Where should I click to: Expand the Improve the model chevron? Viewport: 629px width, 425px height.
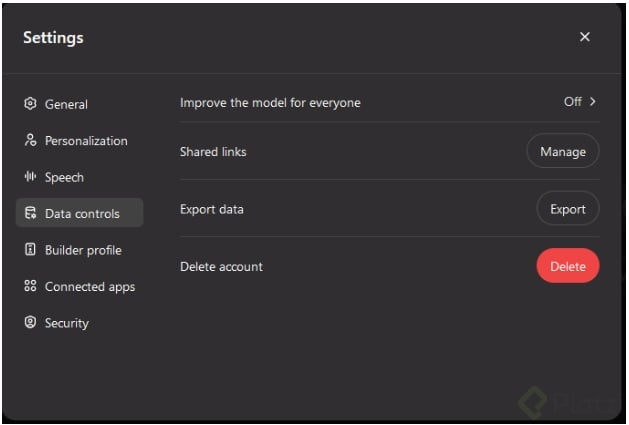pyautogui.click(x=592, y=102)
